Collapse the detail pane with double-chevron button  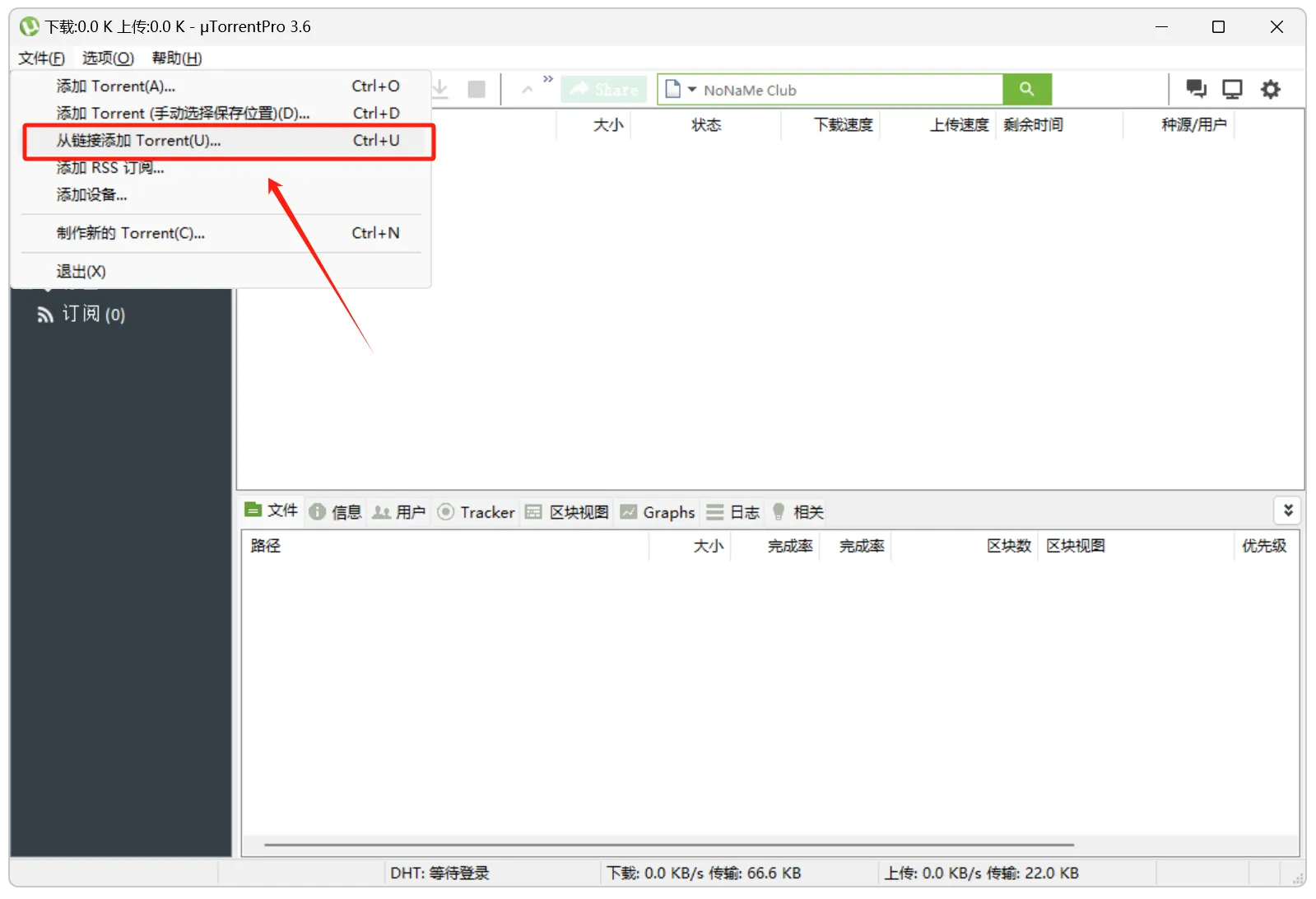1288,510
